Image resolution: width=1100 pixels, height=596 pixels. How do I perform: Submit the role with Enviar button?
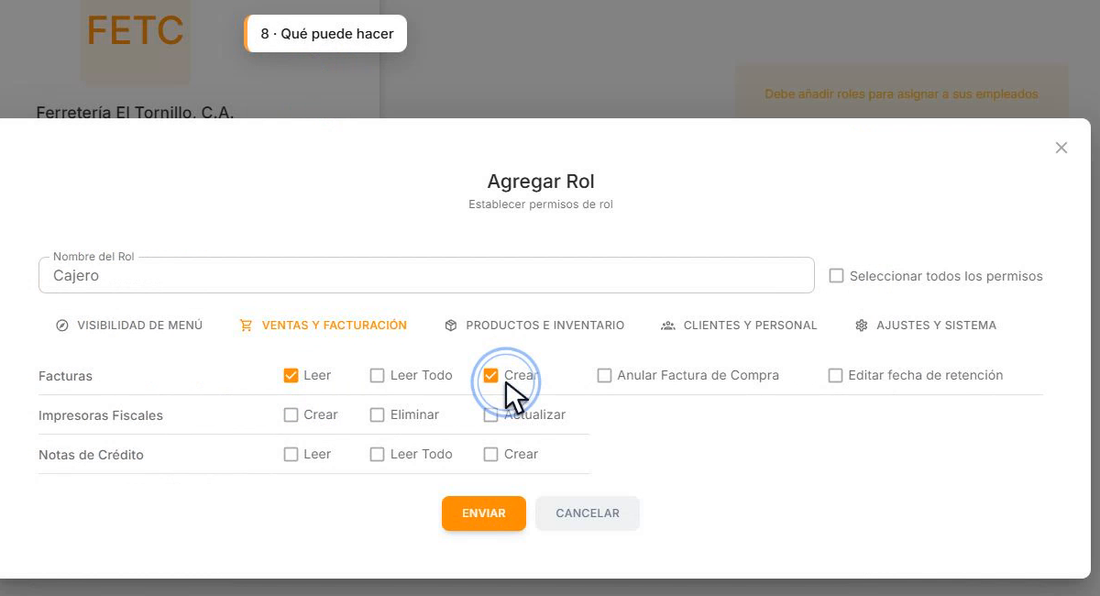click(x=483, y=513)
